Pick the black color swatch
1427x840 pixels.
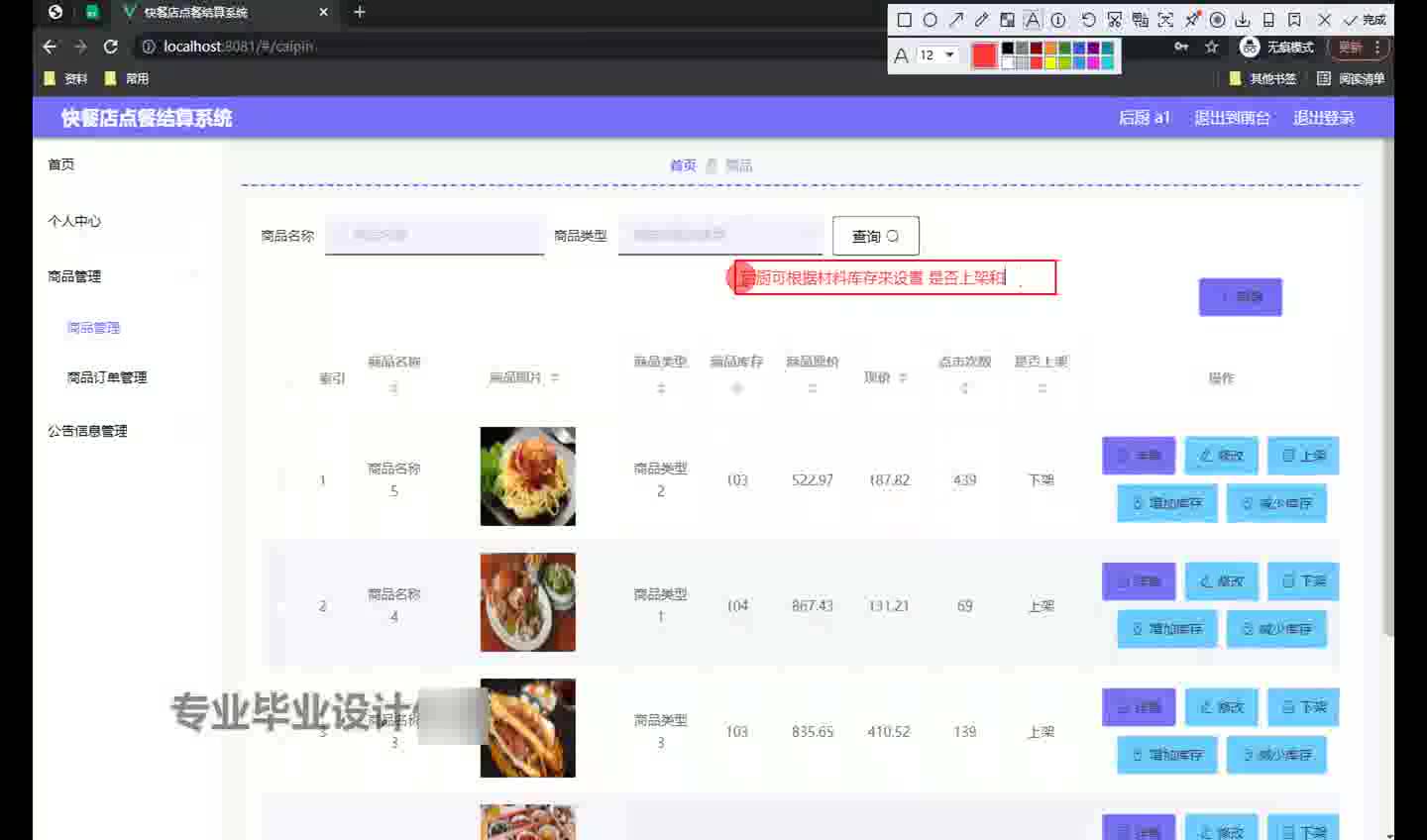1008,49
